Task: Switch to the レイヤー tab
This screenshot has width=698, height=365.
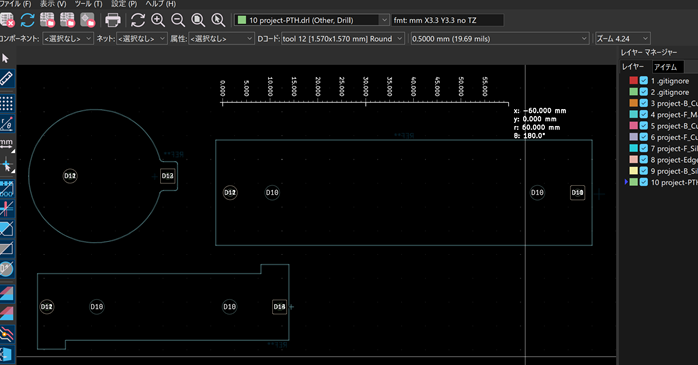Action: tap(633, 67)
